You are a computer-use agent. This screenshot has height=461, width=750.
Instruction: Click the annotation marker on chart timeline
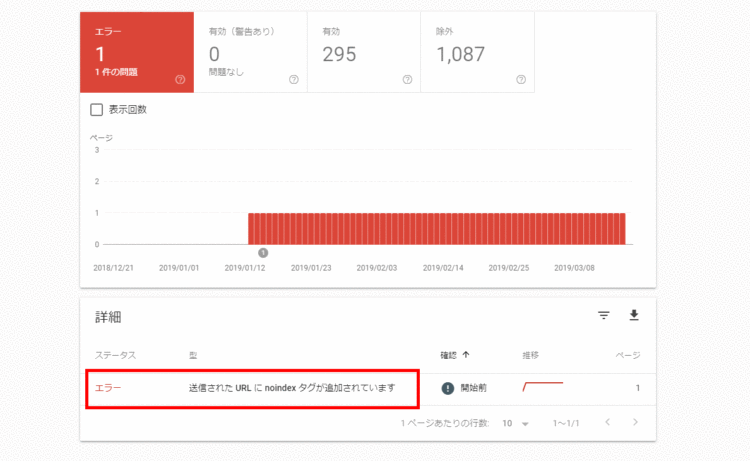coord(263,253)
